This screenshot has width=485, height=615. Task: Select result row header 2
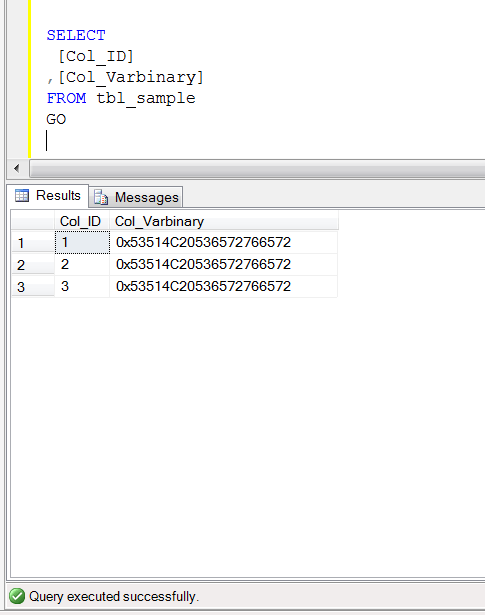[x=33, y=265]
